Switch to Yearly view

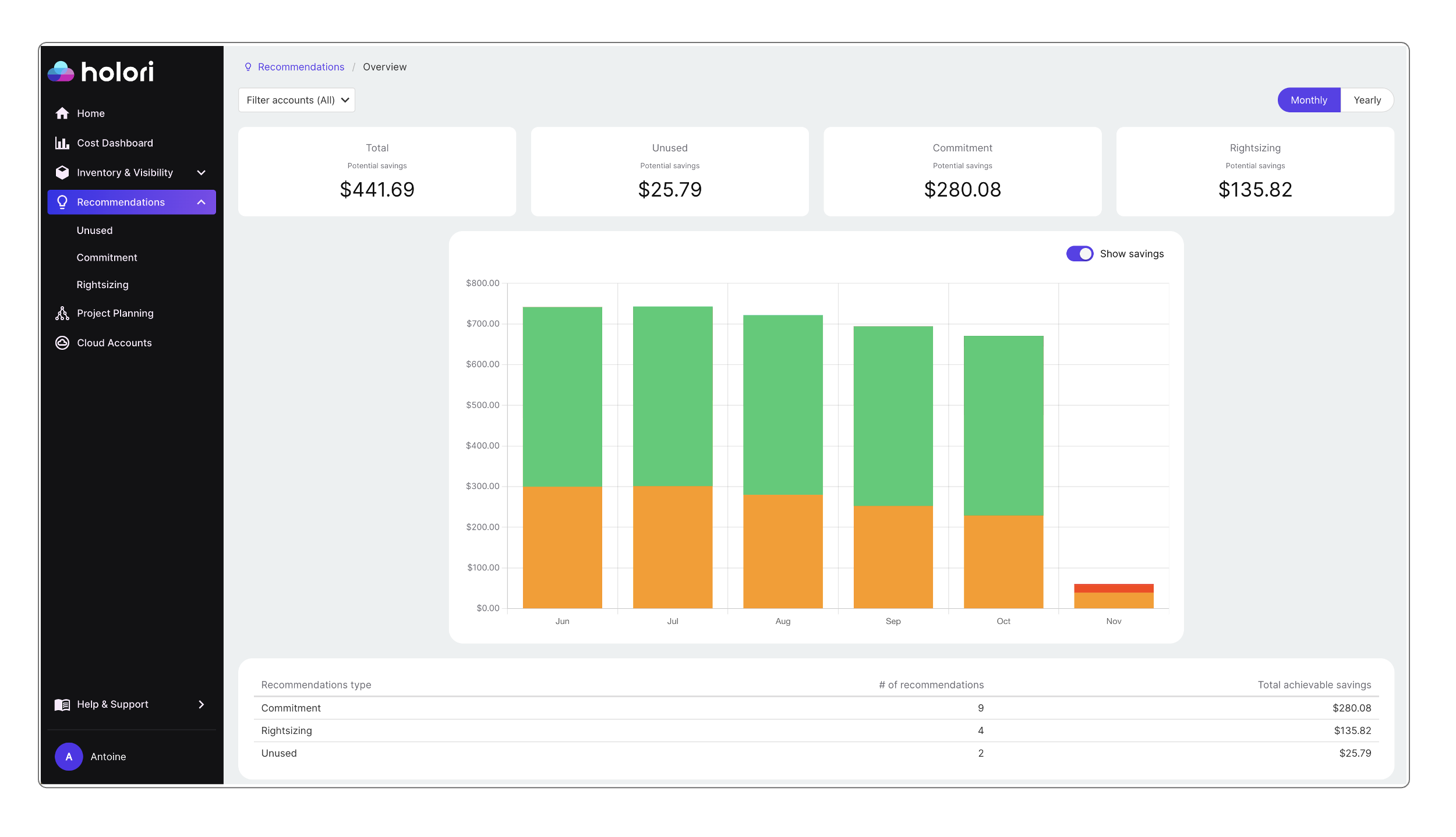(1367, 100)
